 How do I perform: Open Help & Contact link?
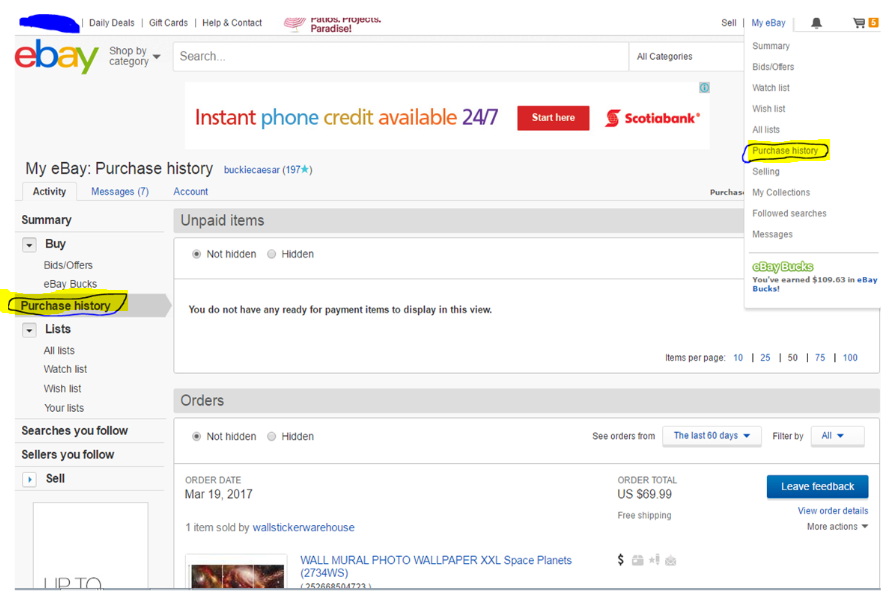pyautogui.click(x=232, y=23)
